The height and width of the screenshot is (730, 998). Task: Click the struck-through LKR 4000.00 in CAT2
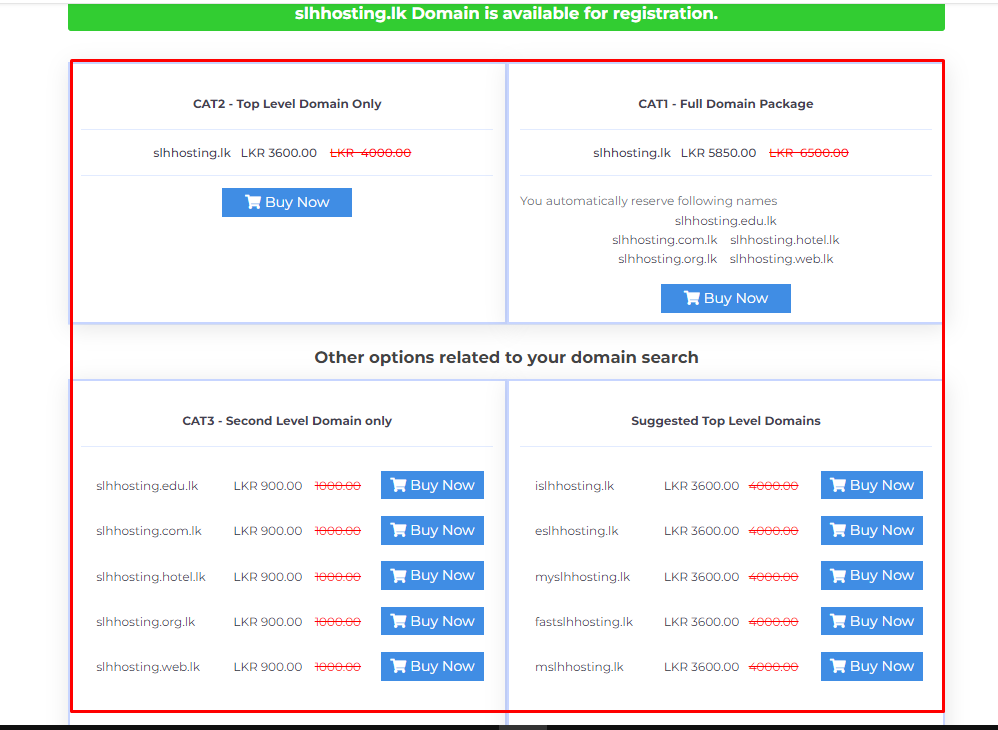point(370,153)
